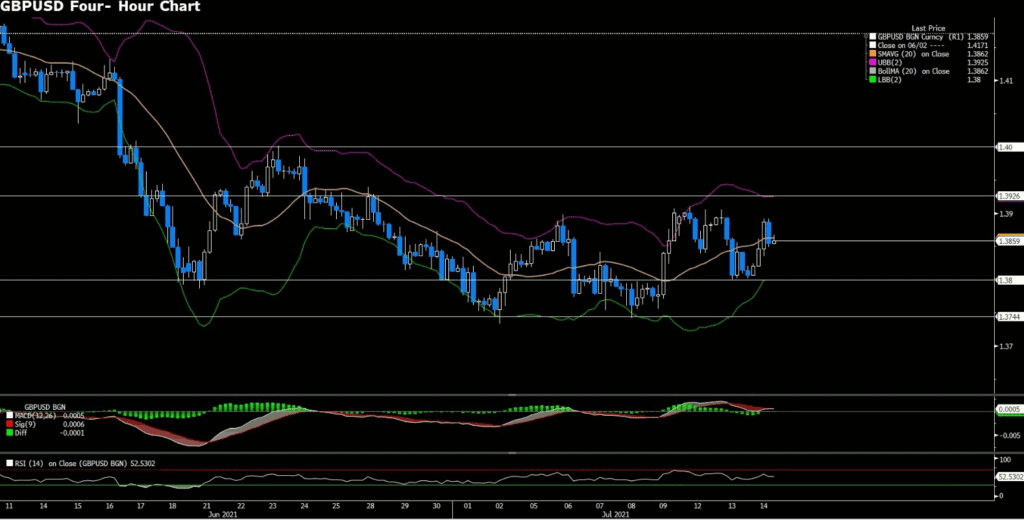This screenshot has height=520, width=1024.
Task: Select the 'LBB(2)' legend entry text
Action: tap(888, 79)
